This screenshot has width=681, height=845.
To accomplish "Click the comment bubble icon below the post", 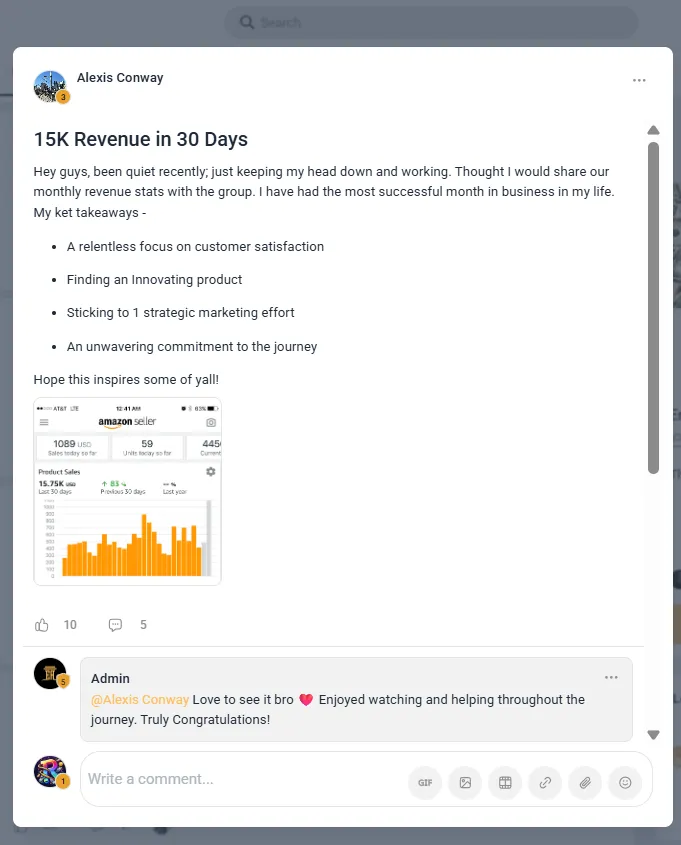I will (x=115, y=625).
